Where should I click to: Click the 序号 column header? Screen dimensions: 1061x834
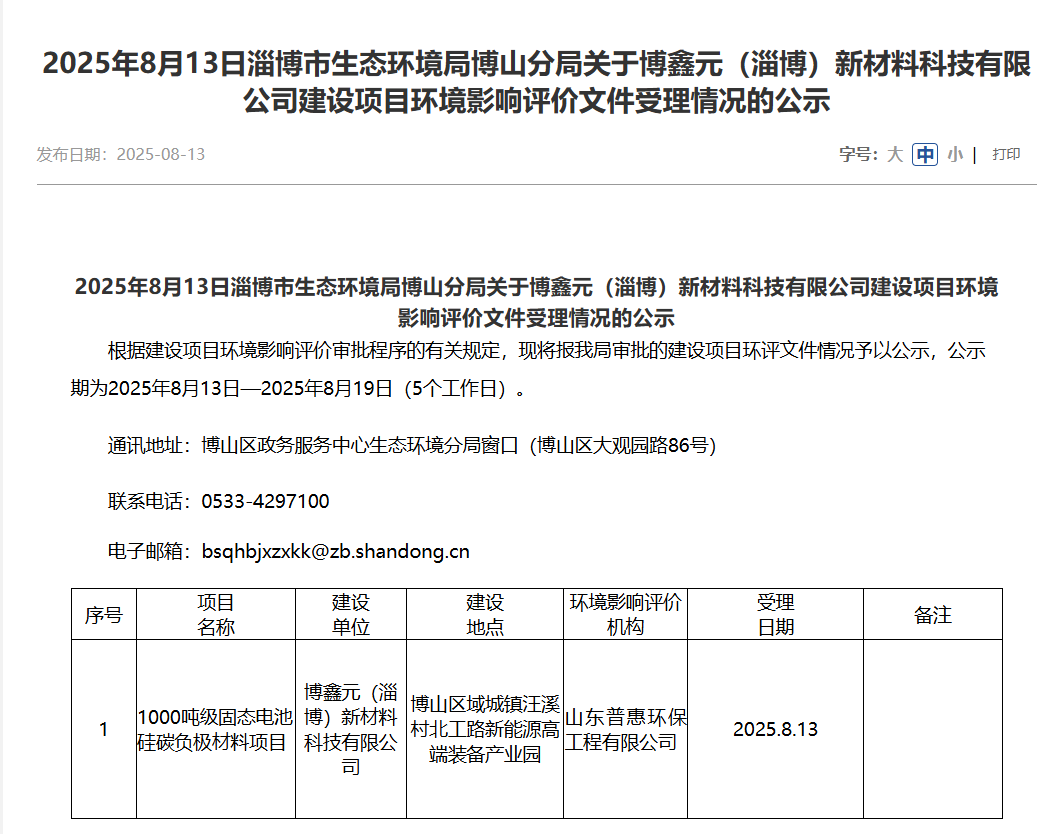click(x=104, y=614)
